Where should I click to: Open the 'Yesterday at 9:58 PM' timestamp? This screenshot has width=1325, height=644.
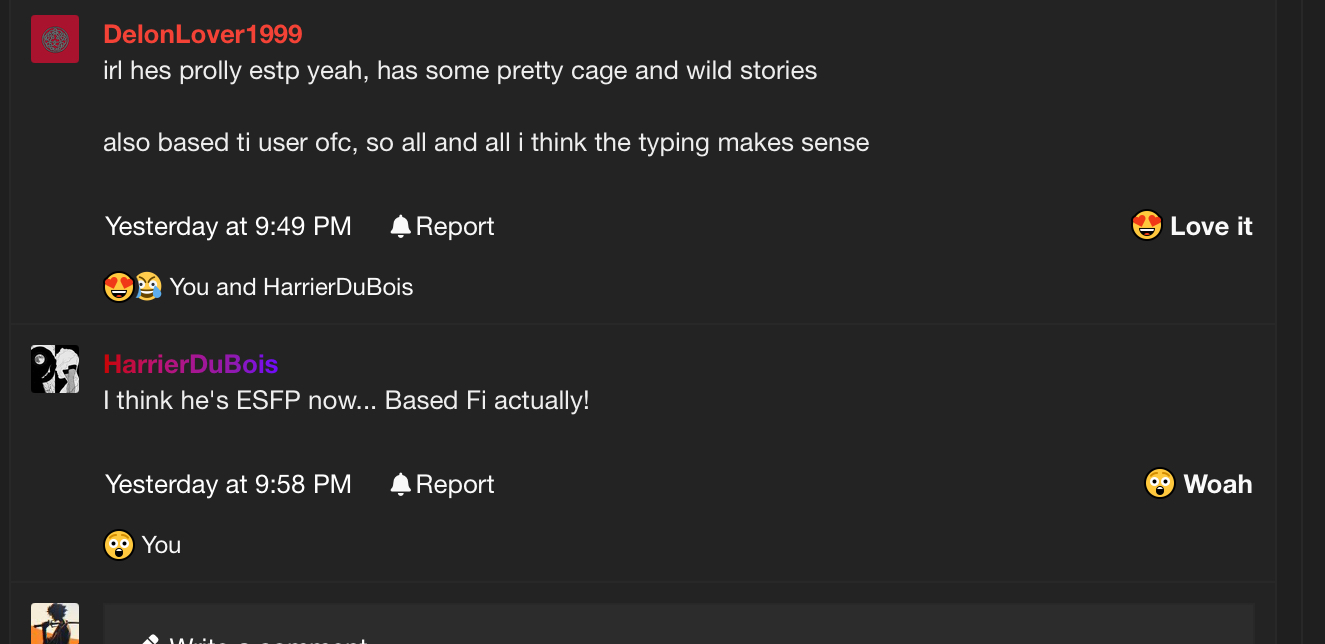click(x=228, y=485)
